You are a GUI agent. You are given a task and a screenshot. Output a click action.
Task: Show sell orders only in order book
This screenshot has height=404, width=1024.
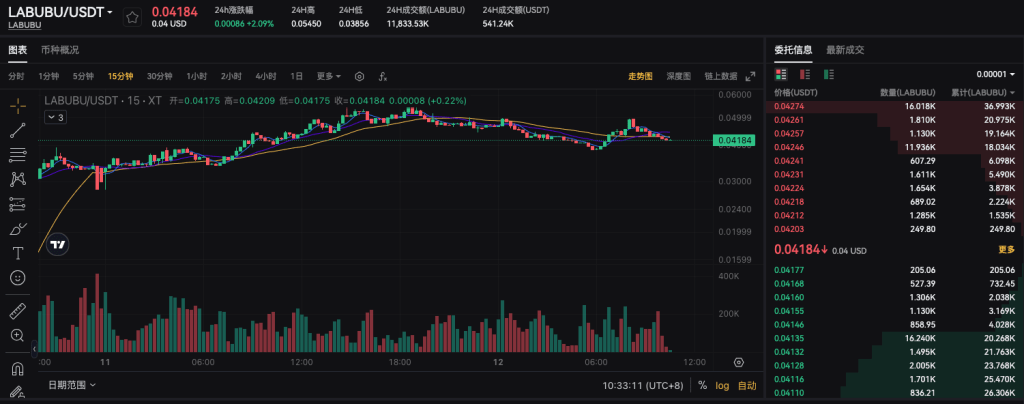click(806, 74)
